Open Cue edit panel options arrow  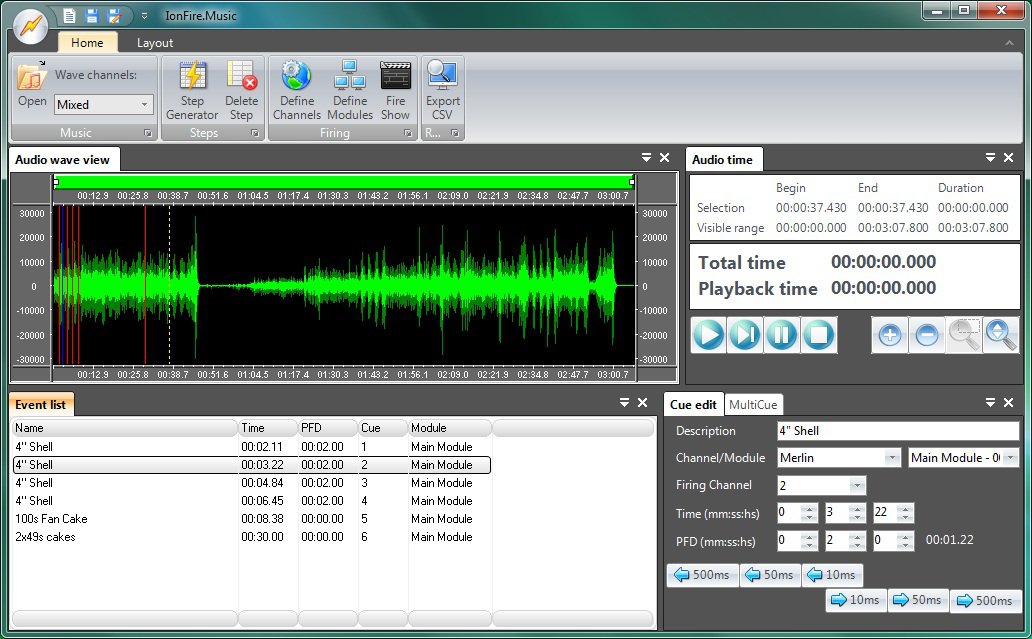click(991, 403)
